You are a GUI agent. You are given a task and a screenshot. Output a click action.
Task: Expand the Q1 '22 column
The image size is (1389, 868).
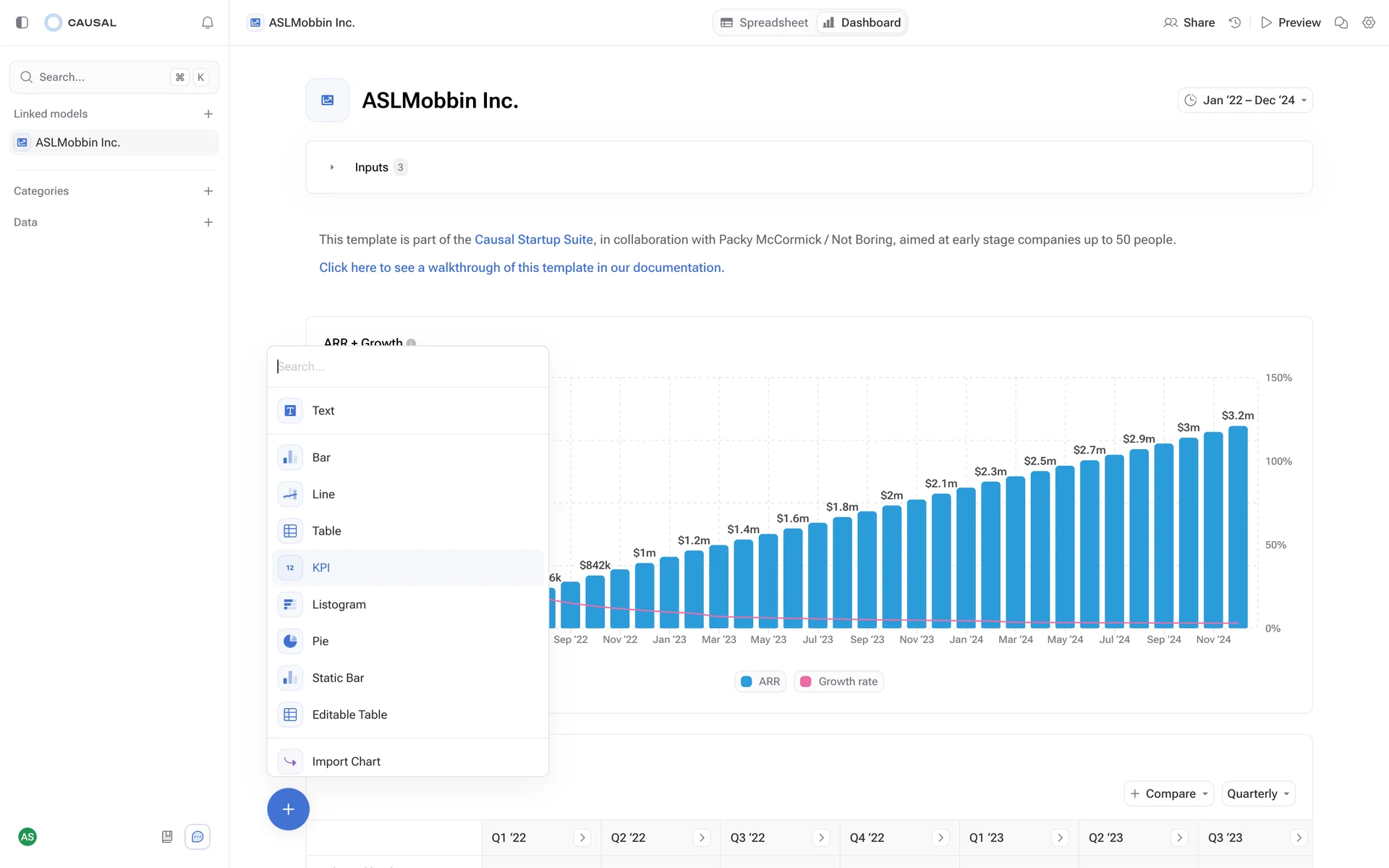(x=582, y=838)
